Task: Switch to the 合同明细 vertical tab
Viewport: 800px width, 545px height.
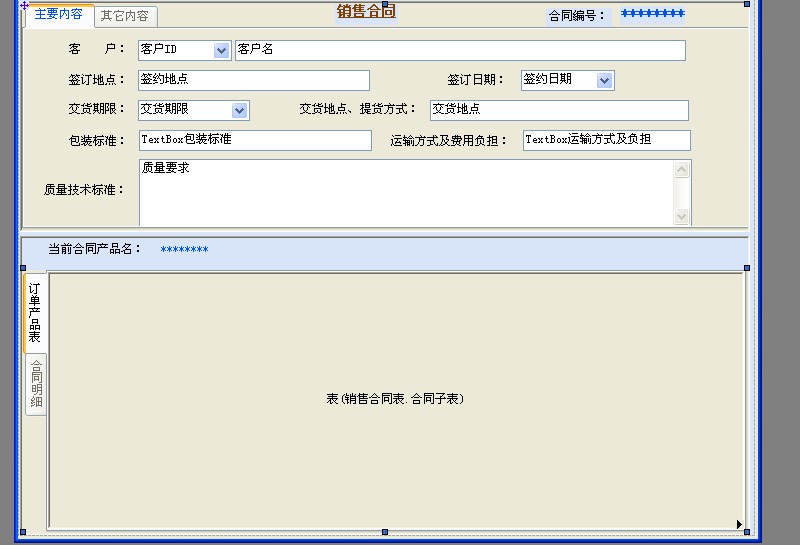Action: 36,384
